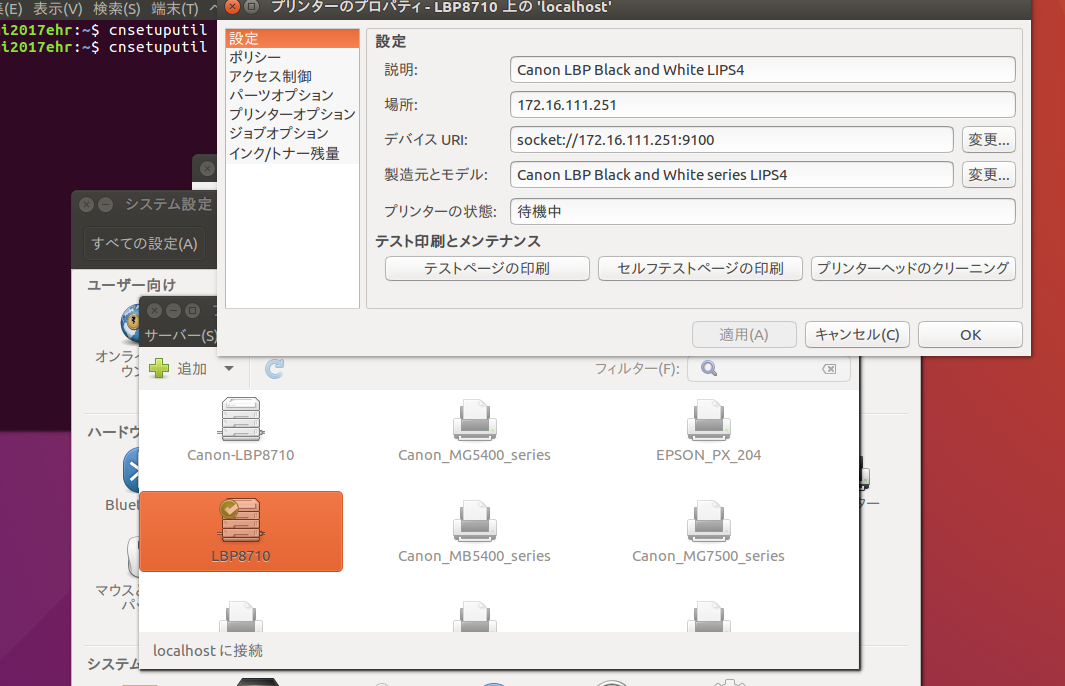This screenshot has width=1065, height=686.
Task: Click the magnifier icon in filter field
Action: pos(709,368)
